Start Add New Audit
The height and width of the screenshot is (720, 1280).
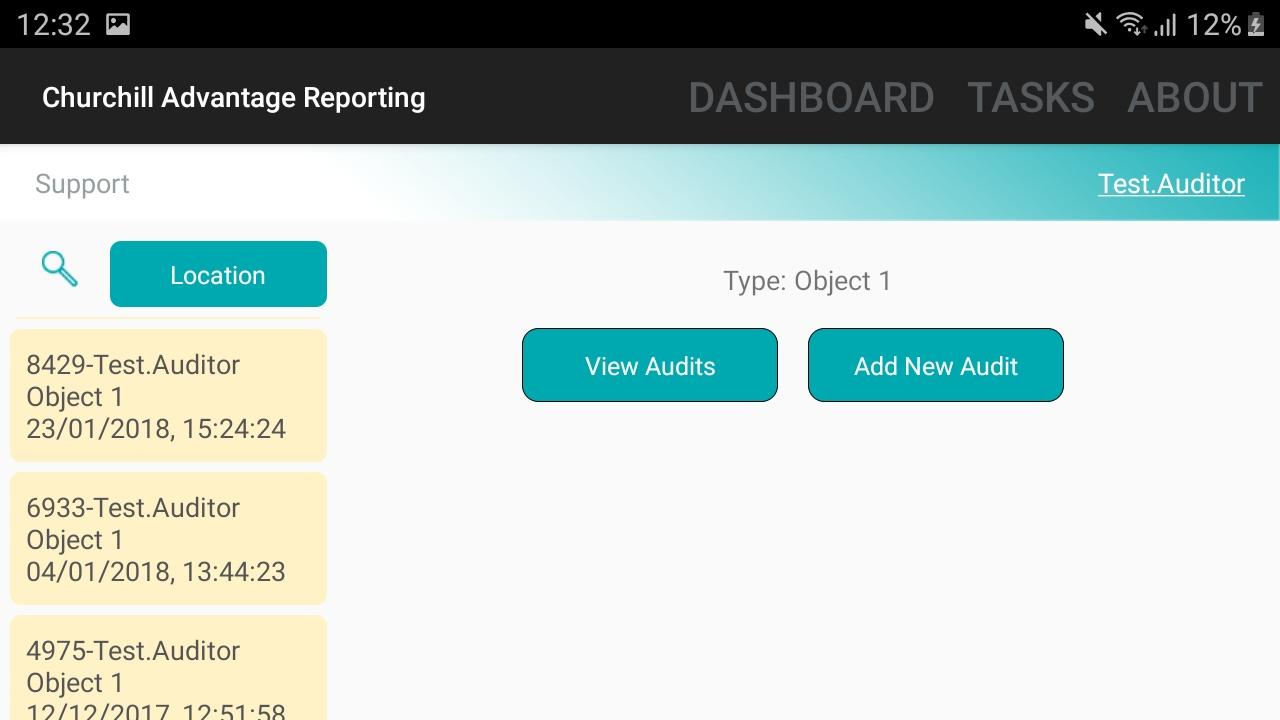coord(936,365)
